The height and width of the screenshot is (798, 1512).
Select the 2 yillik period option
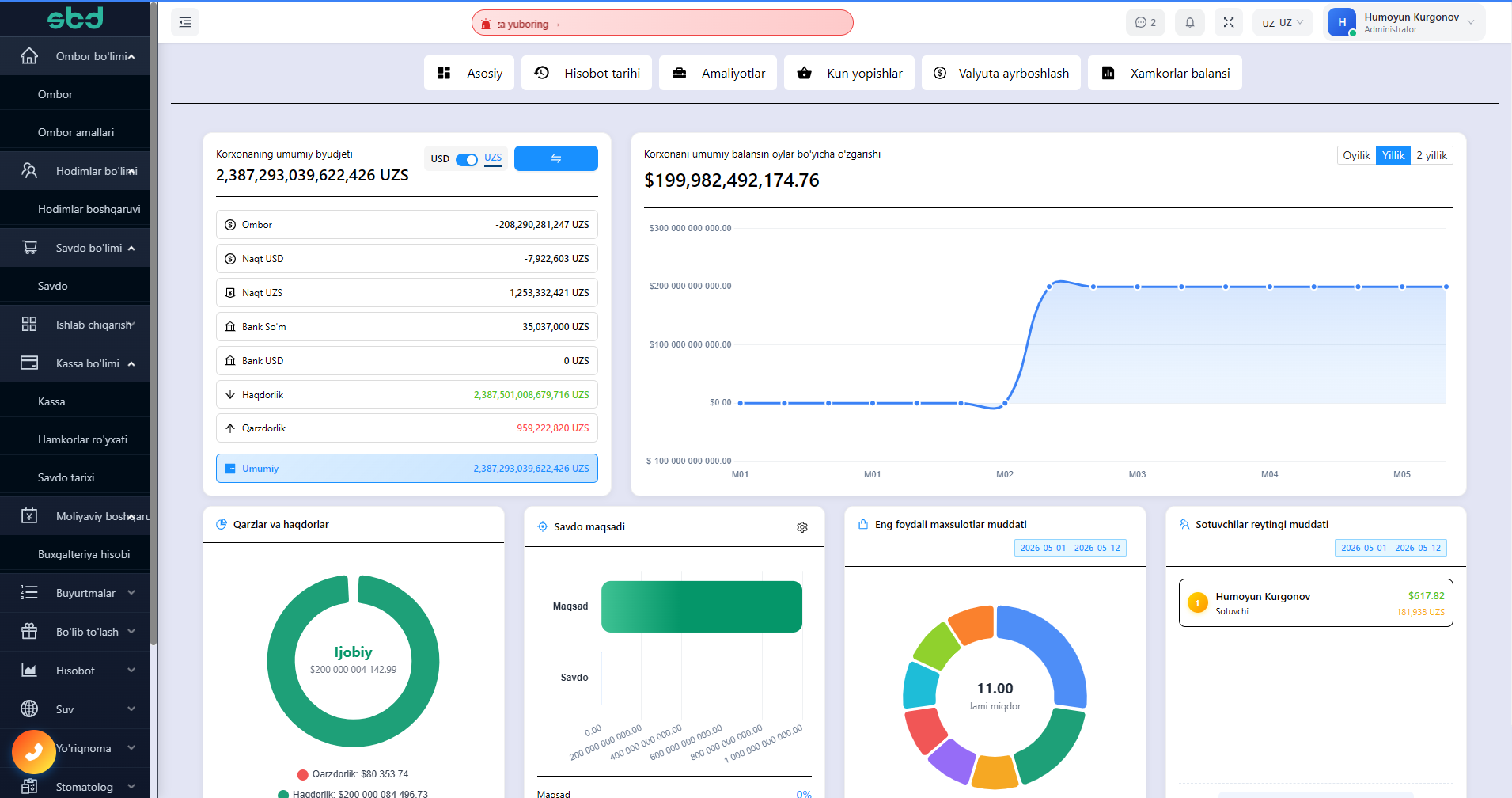1431,155
